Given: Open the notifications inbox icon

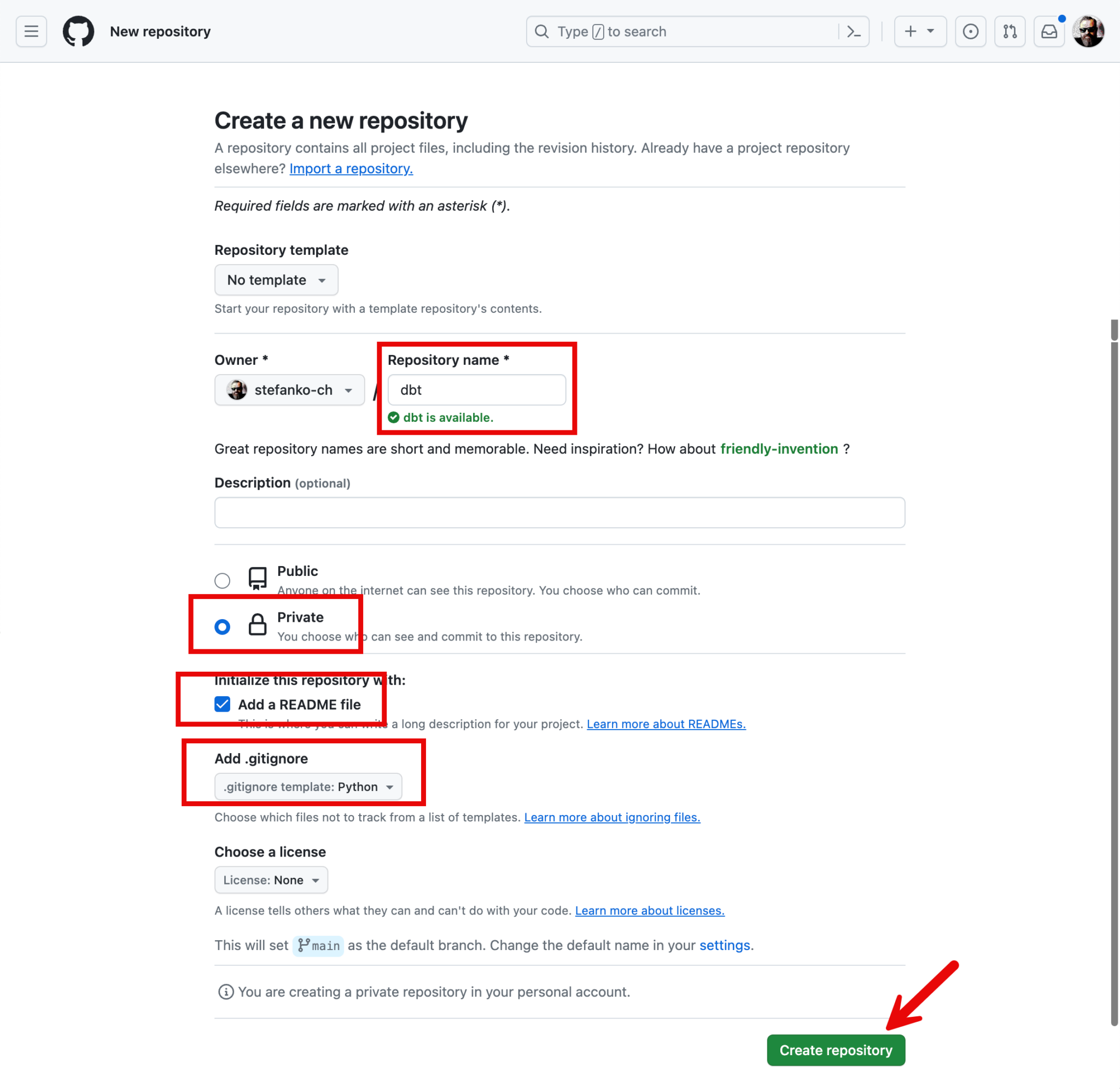Looking at the screenshot, I should pyautogui.click(x=1048, y=32).
